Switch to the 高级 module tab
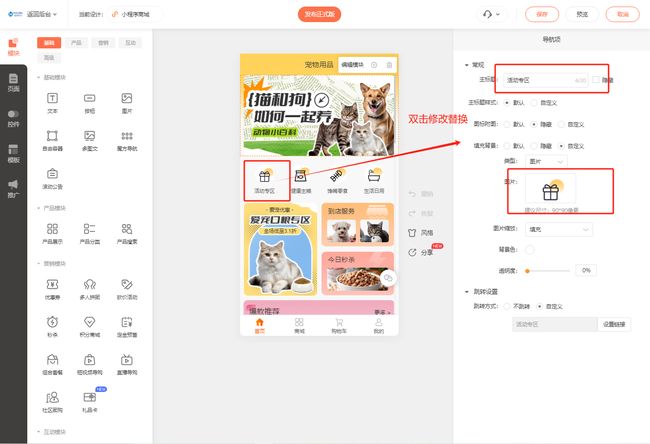650x444 pixels. (x=49, y=58)
